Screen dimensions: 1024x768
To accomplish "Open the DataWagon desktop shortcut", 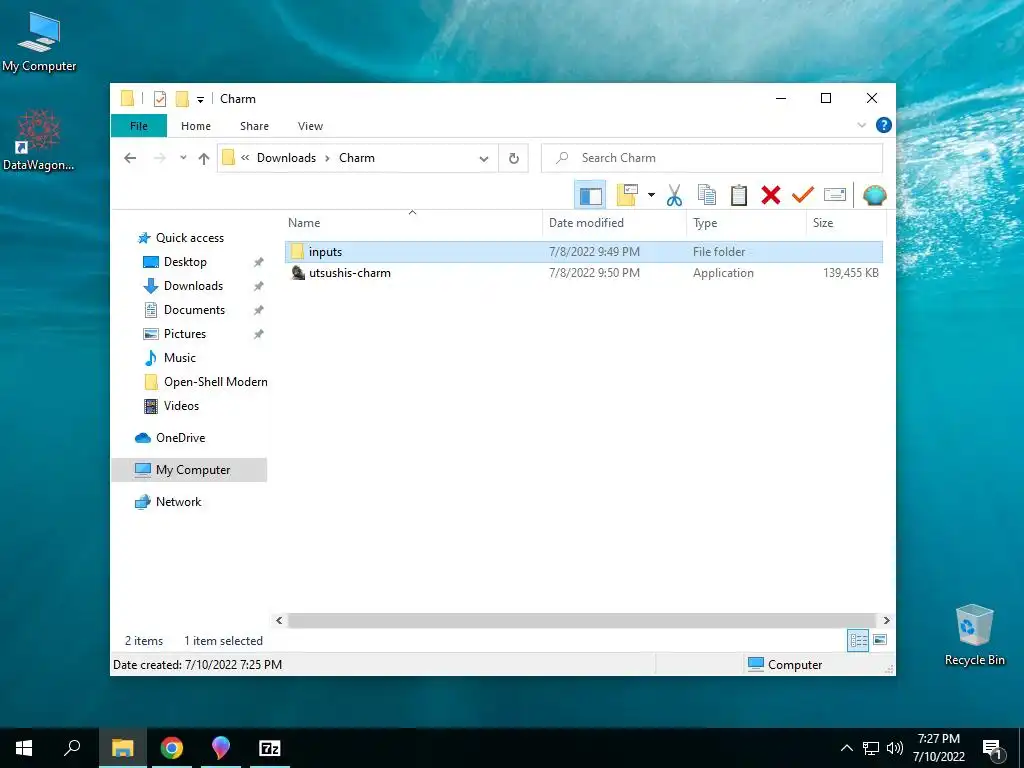I will tap(39, 140).
